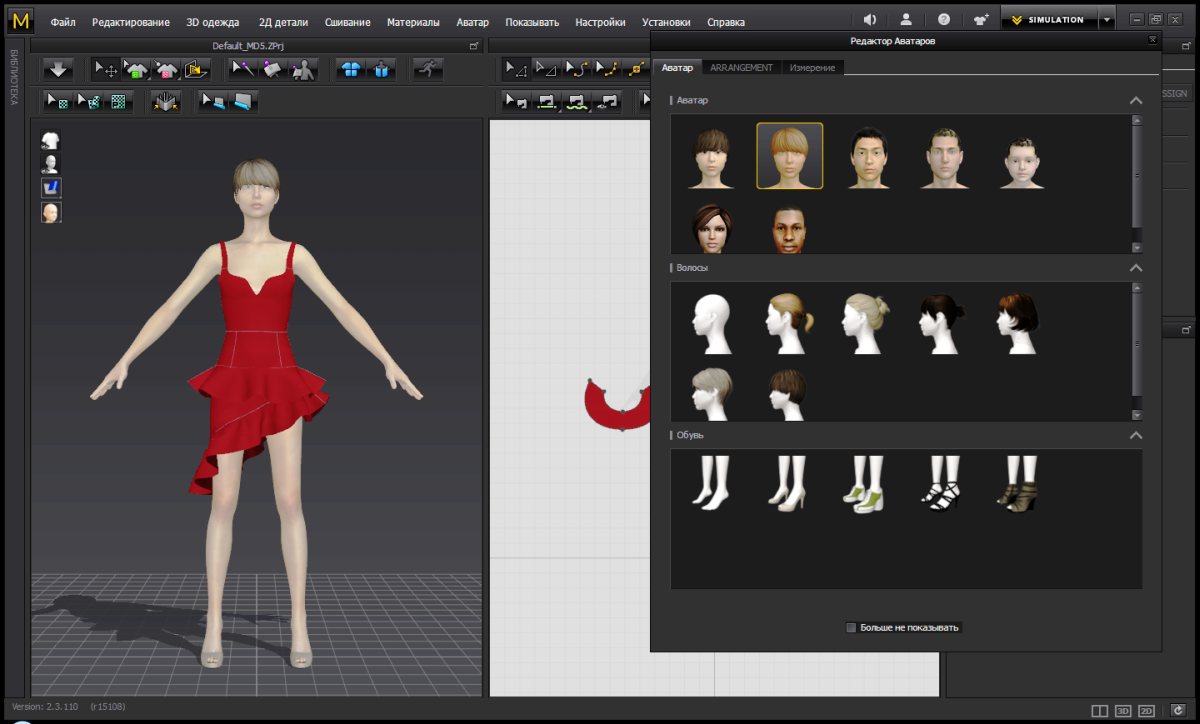Click the sound speaker icon
This screenshot has width=1200, height=724.
(x=869, y=20)
